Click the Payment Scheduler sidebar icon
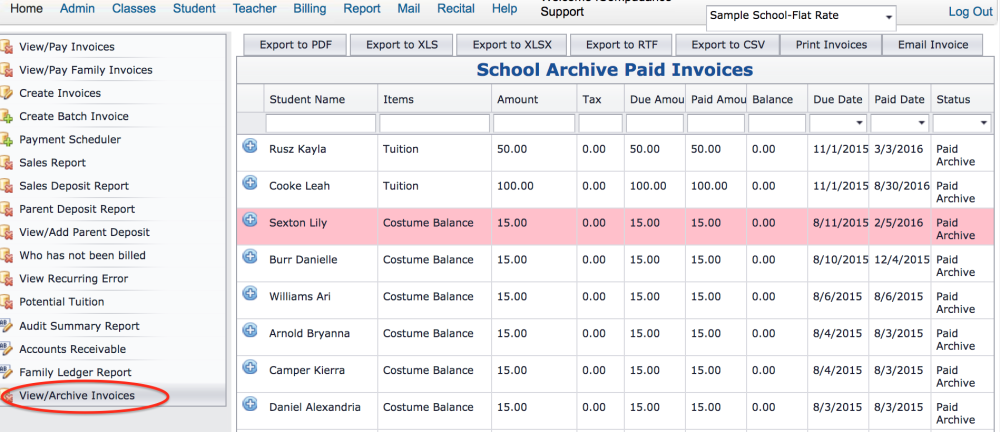Screen dimensions: 1000x432 click(6, 139)
